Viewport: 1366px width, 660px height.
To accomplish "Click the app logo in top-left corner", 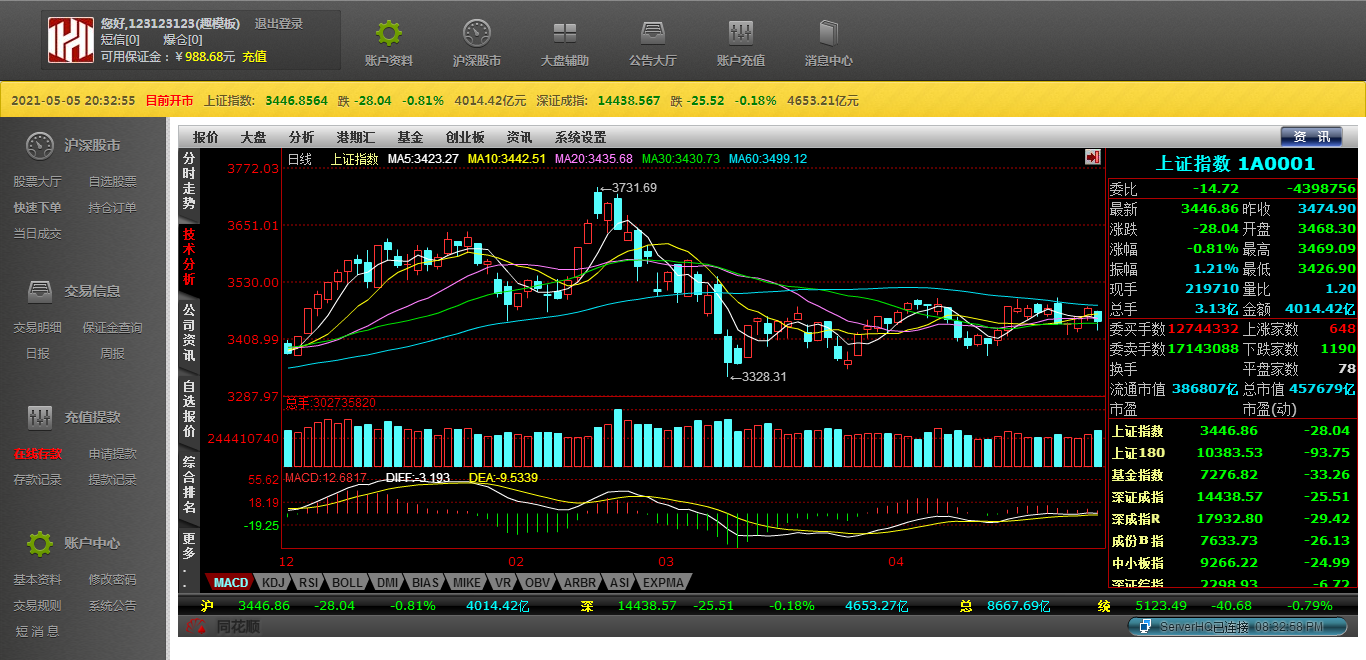I will pos(71,39).
